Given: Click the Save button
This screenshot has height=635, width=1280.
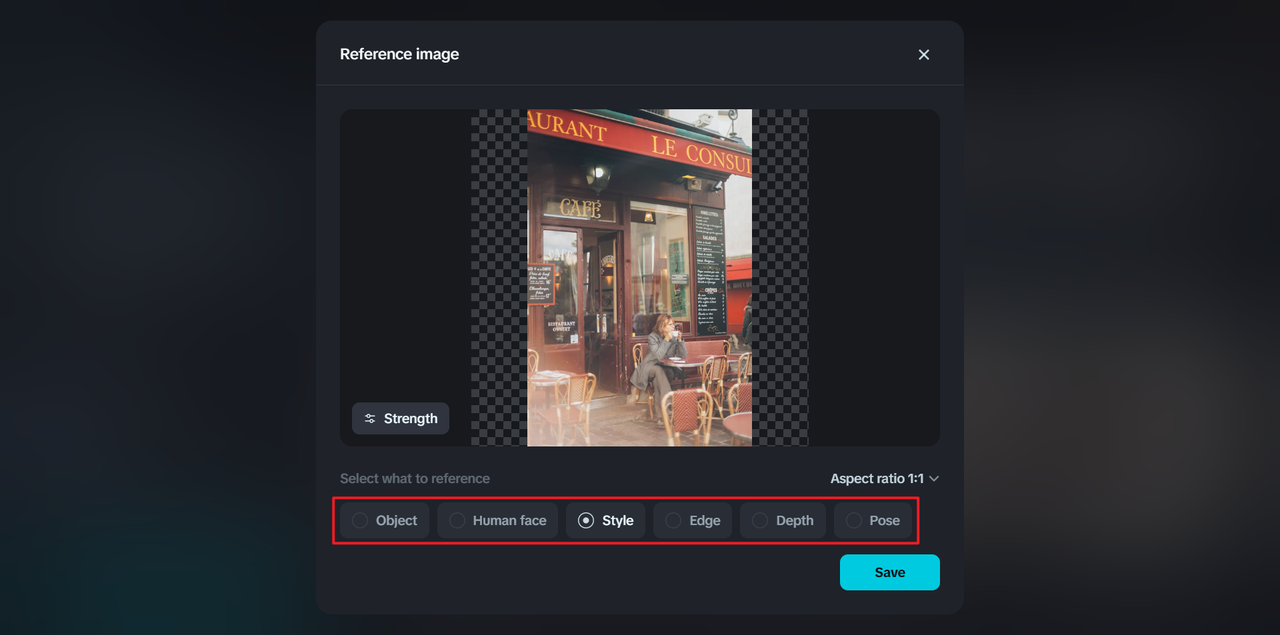Looking at the screenshot, I should tap(890, 573).
